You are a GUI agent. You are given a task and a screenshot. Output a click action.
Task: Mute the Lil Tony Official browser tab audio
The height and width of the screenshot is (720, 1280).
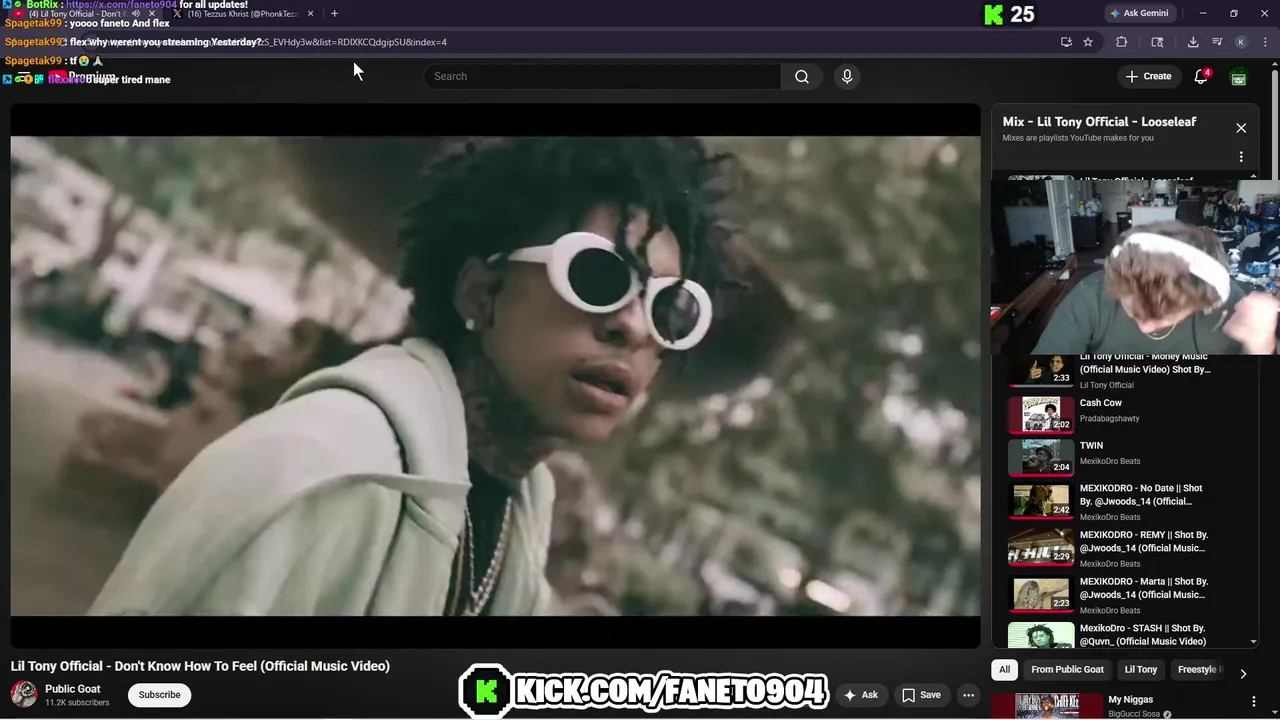136,14
